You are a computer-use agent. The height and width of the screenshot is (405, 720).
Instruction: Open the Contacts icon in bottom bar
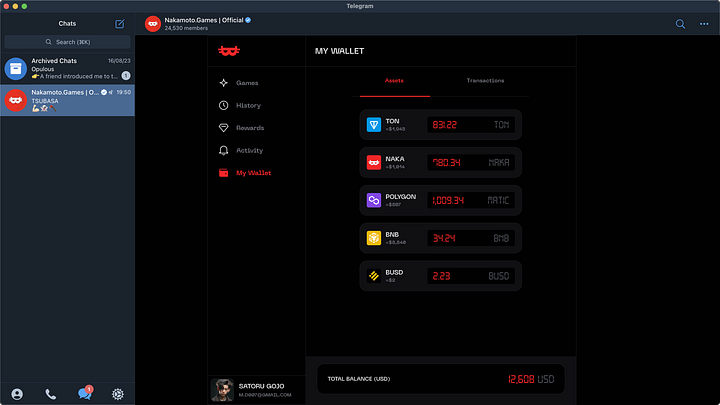(x=17, y=394)
